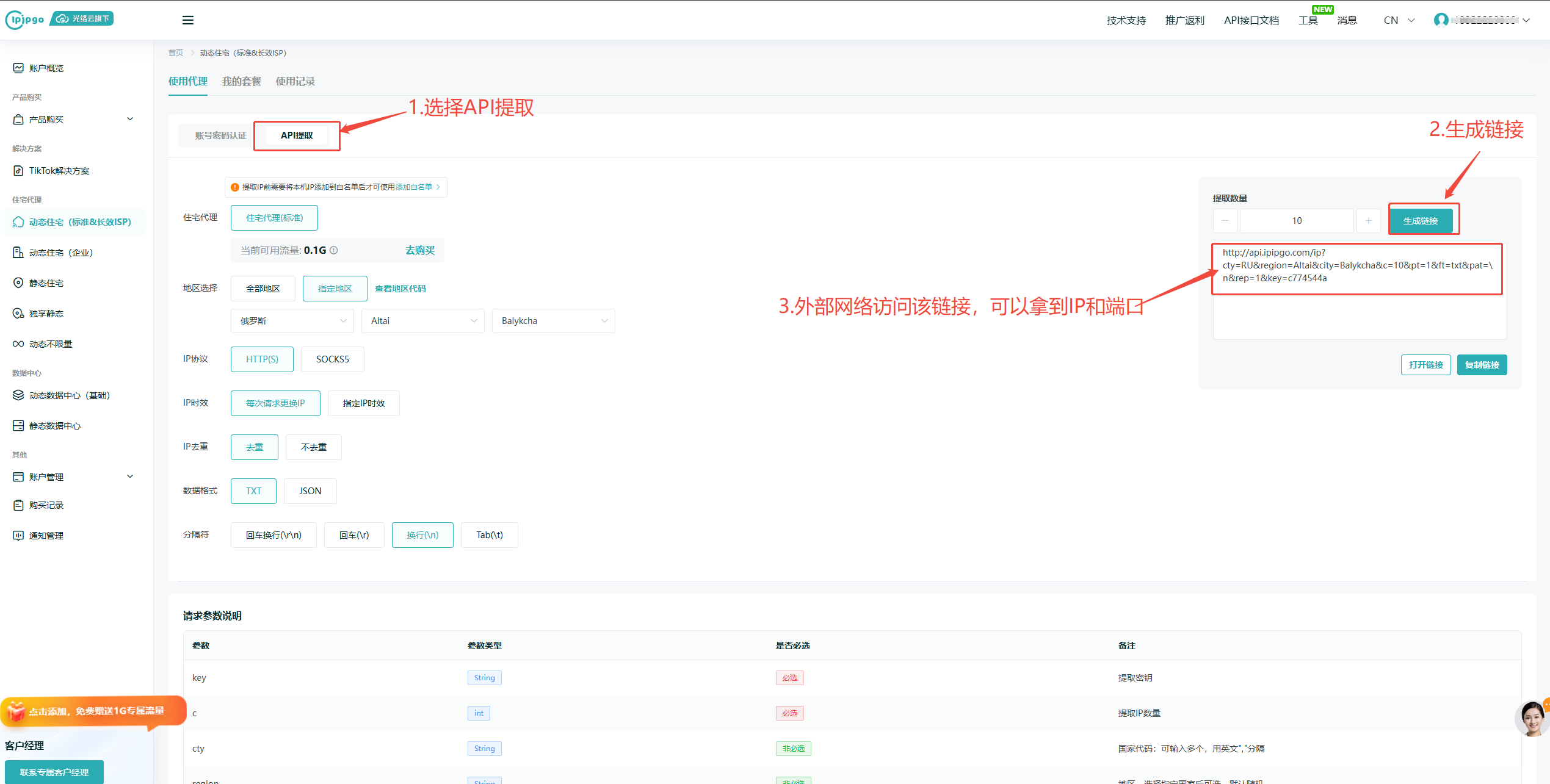Open TikTok解决方案 sidebar icon
Image resolution: width=1550 pixels, height=784 pixels.
click(18, 171)
